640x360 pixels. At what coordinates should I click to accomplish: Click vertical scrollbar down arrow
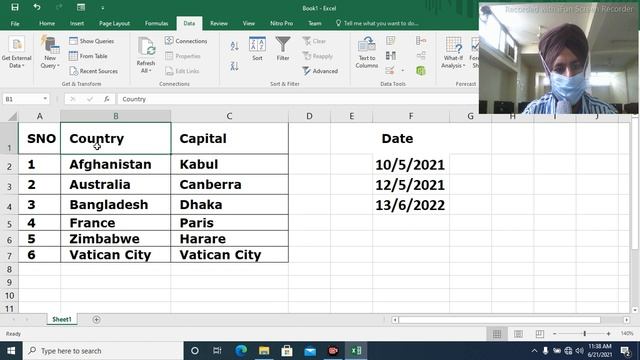pos(635,310)
